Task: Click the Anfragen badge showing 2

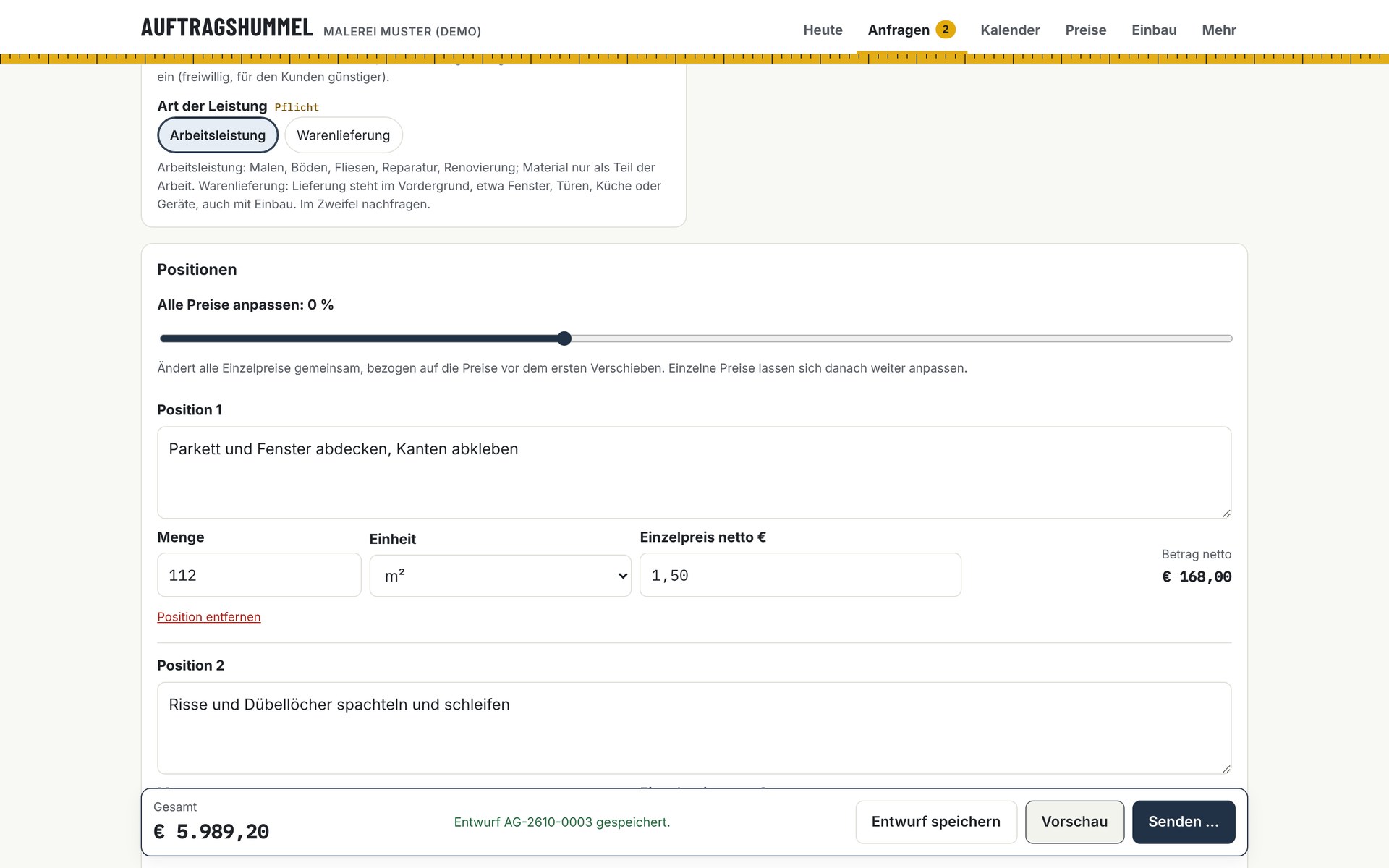Action: [945, 29]
